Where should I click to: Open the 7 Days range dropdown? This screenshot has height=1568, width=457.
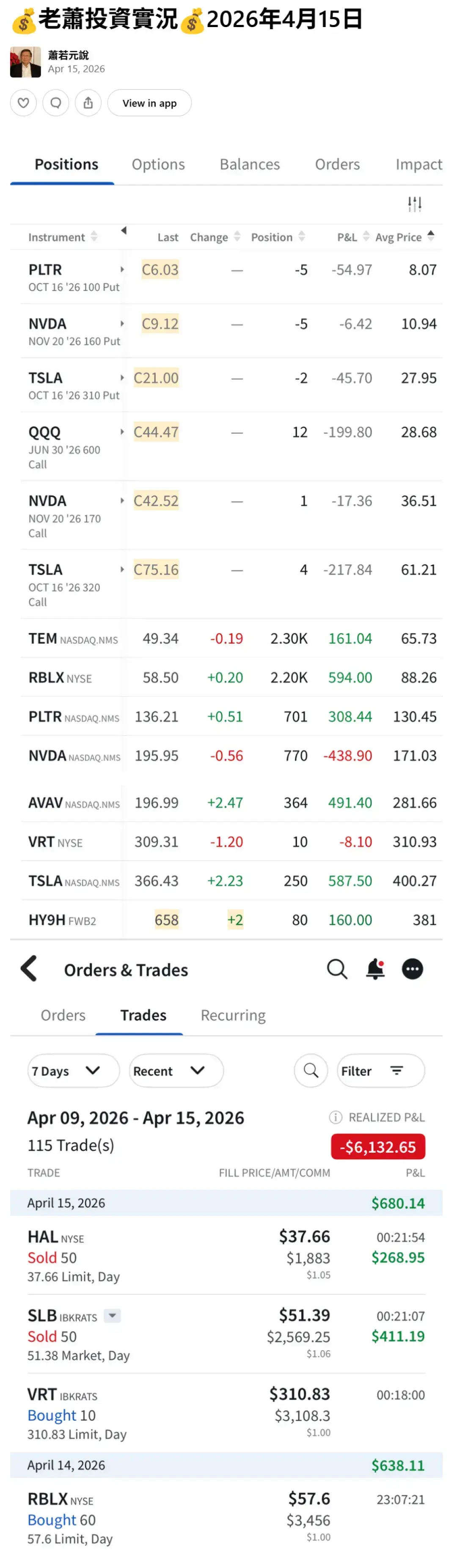(73, 1071)
